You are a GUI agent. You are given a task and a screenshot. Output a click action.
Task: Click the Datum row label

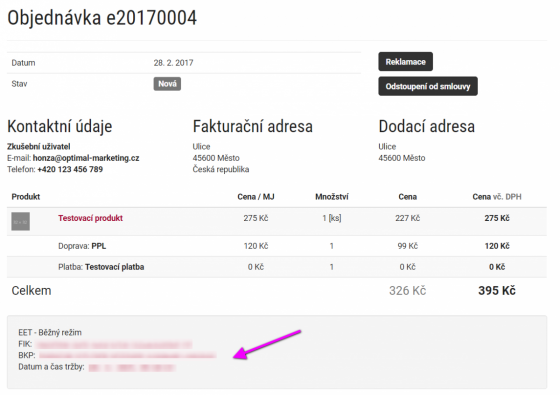pos(23,63)
